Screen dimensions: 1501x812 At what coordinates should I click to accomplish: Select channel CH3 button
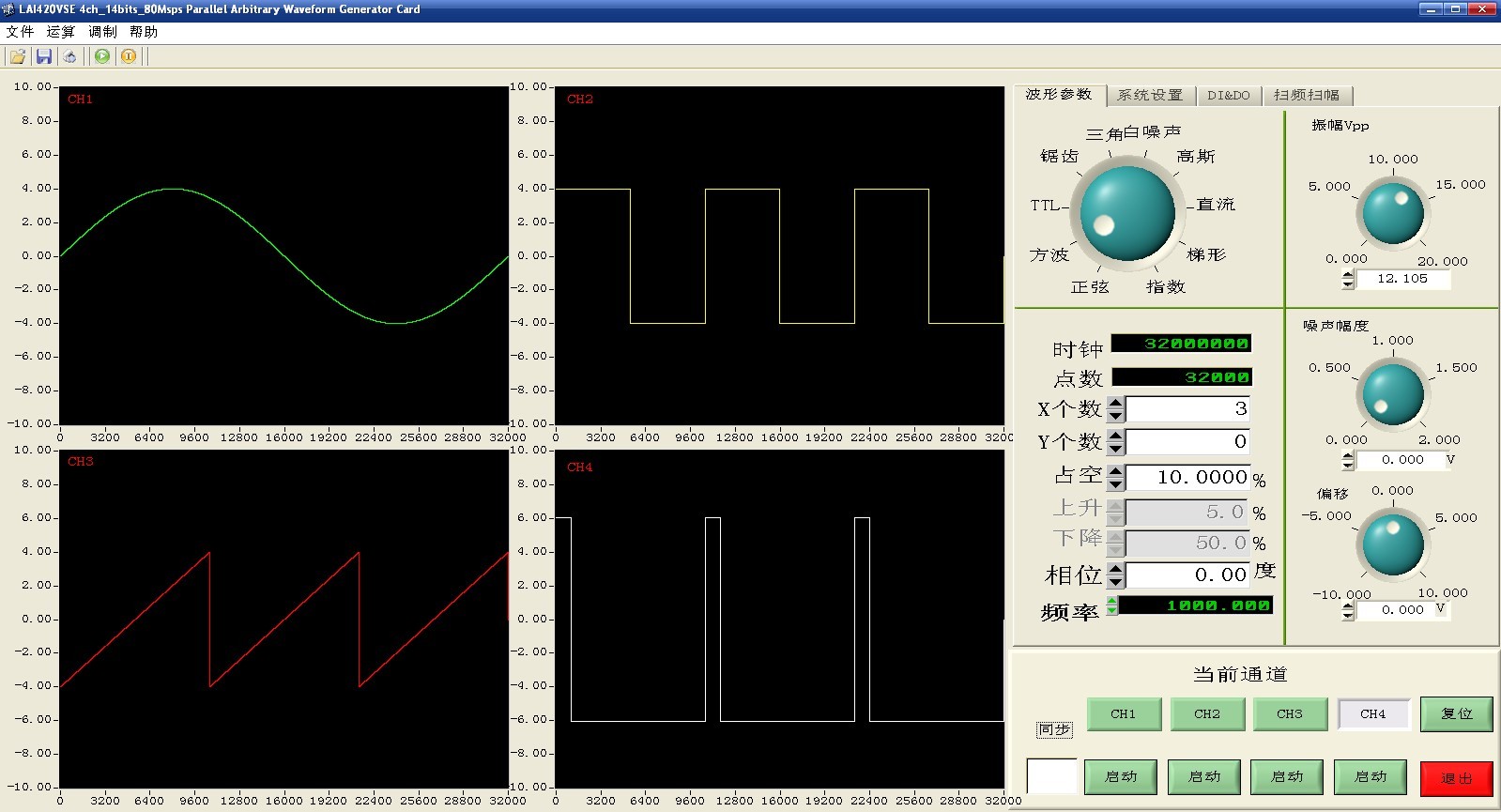coord(1290,714)
